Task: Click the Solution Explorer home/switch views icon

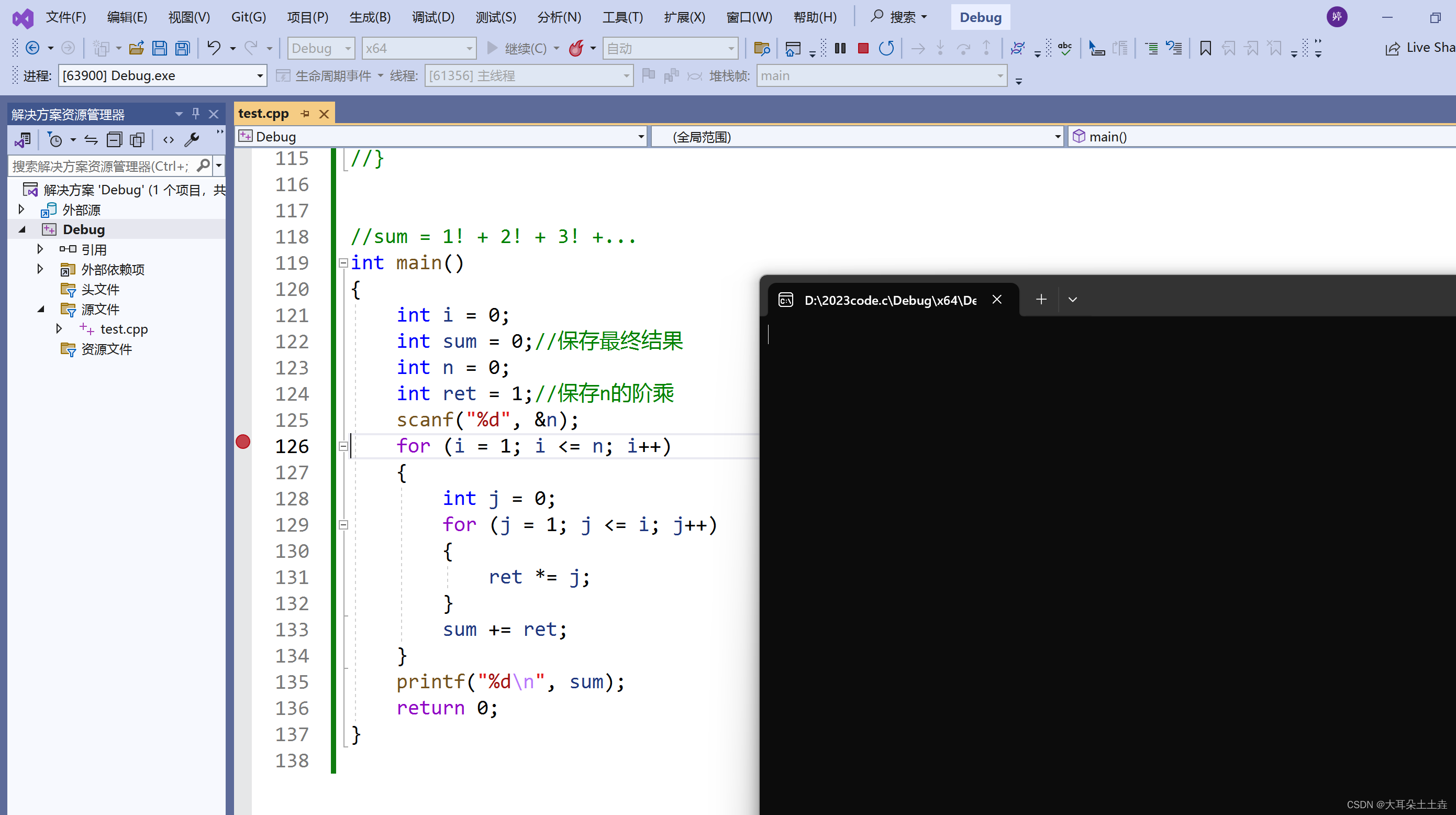Action: pos(23,140)
